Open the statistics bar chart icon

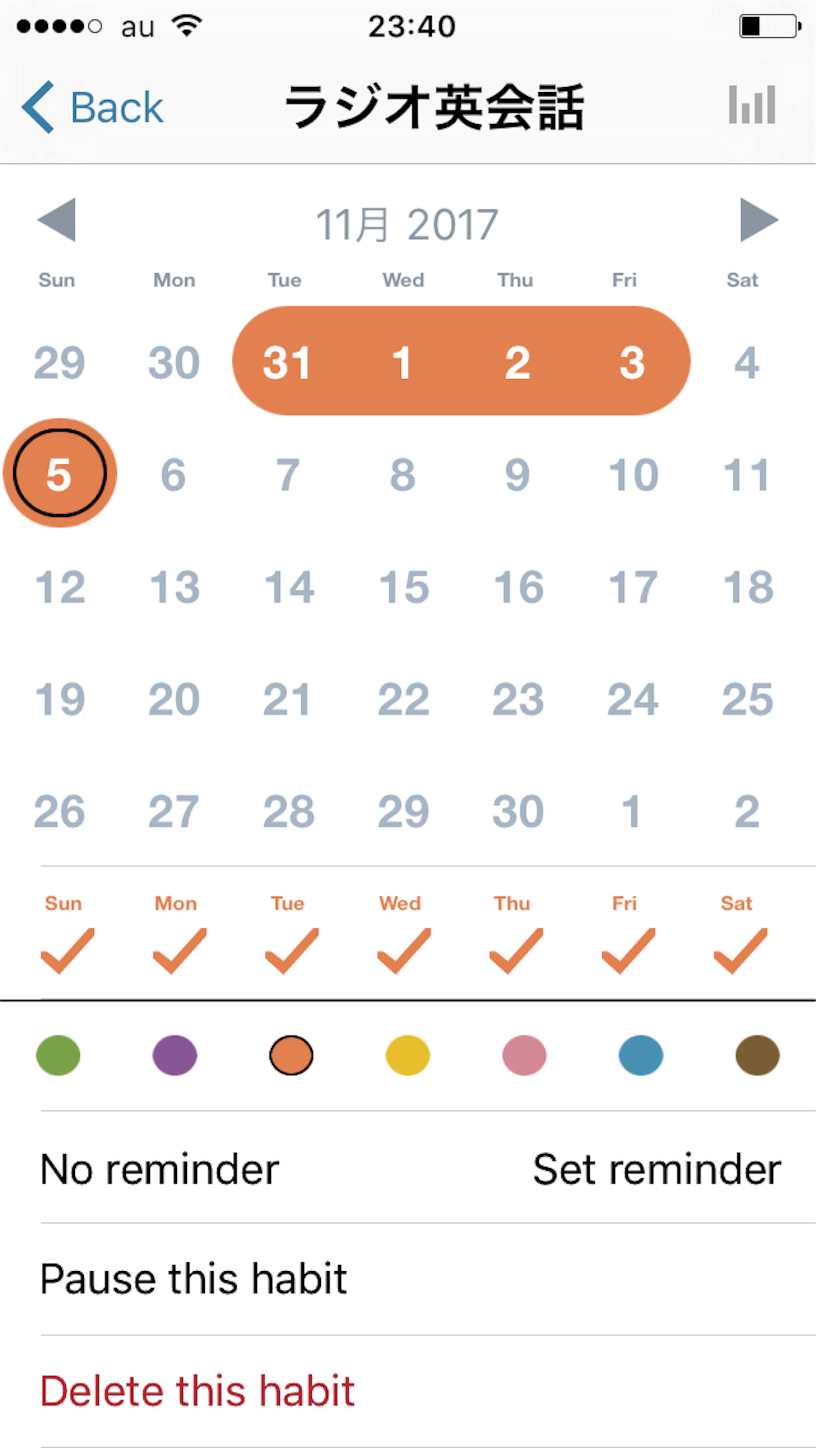pyautogui.click(x=752, y=105)
